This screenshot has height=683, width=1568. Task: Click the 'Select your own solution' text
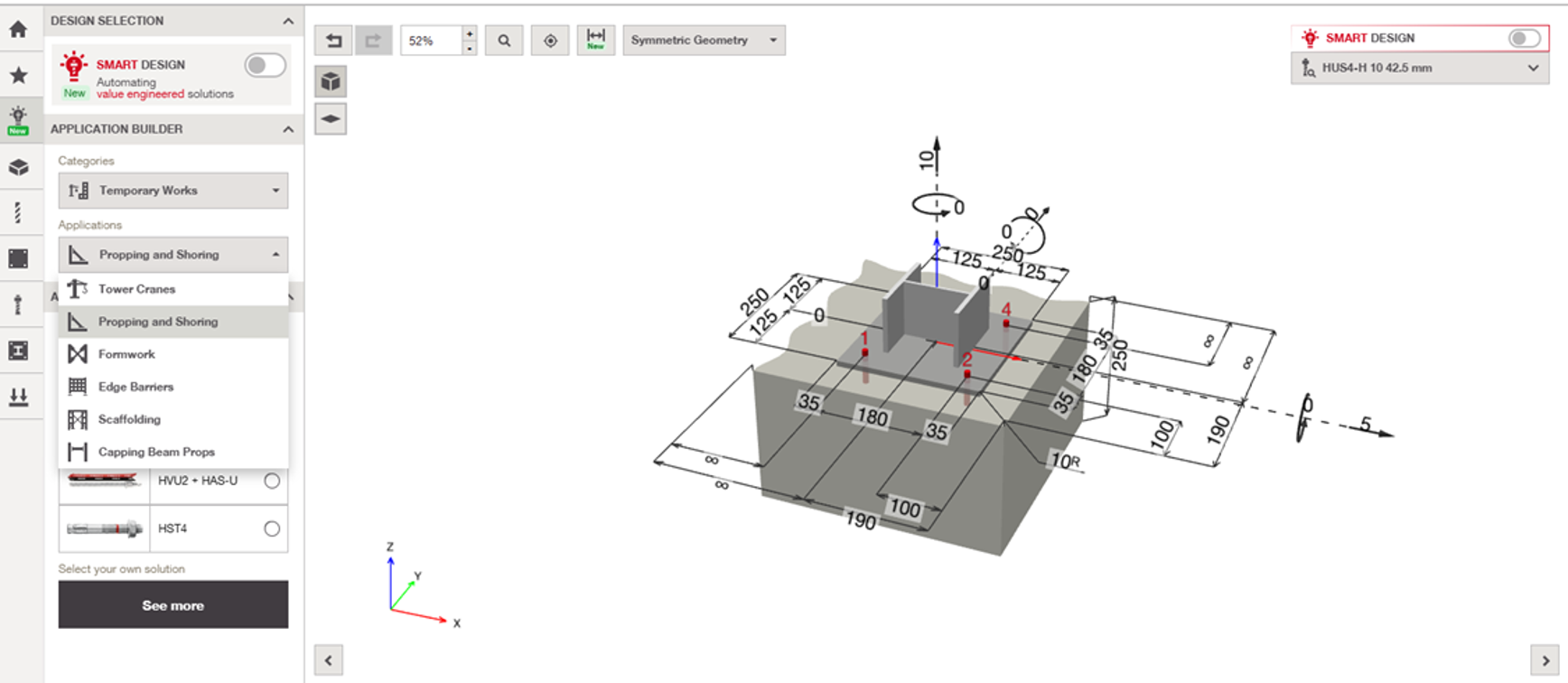pyautogui.click(x=122, y=569)
